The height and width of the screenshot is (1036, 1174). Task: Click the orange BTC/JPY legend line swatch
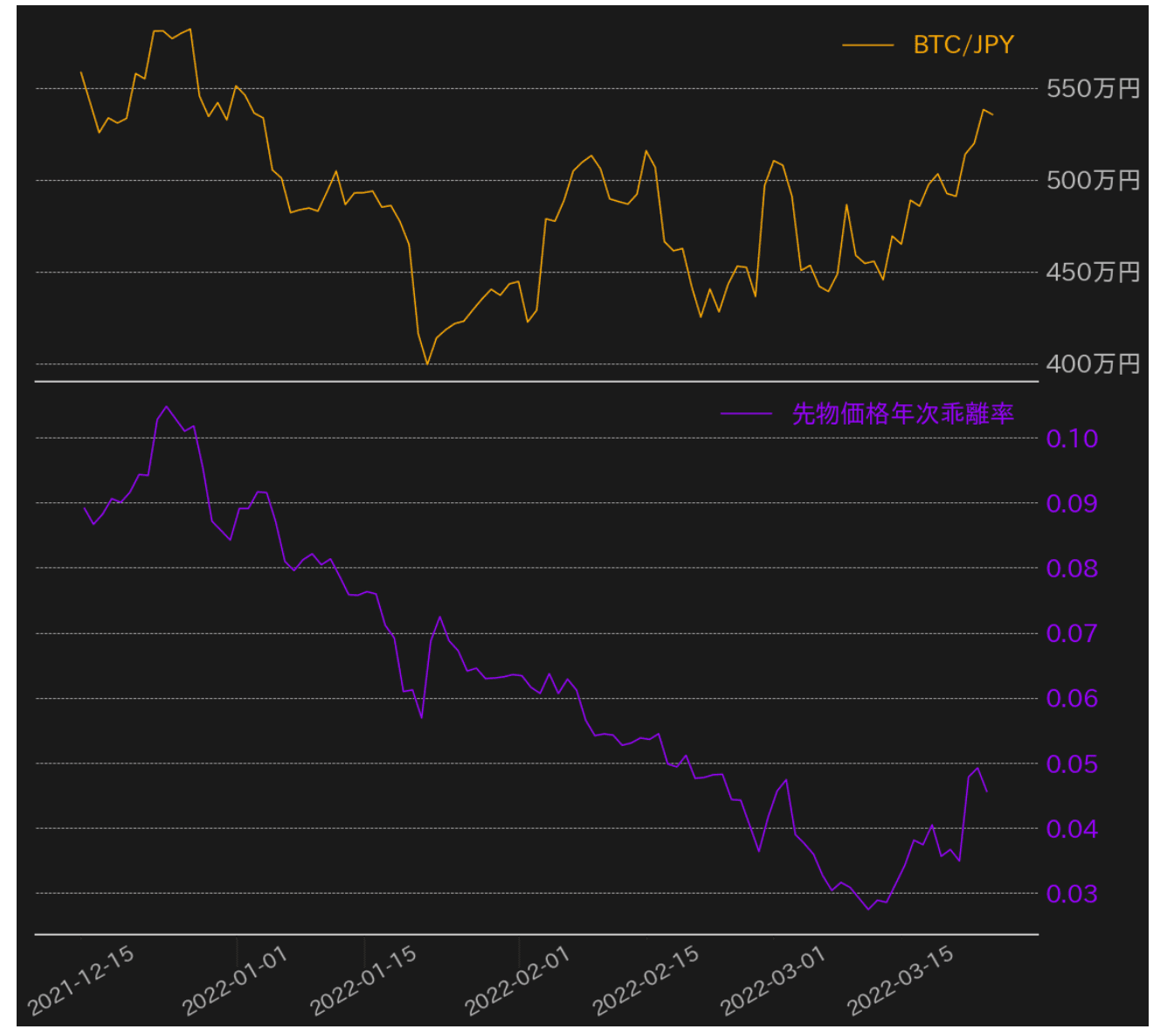pyautogui.click(x=867, y=45)
